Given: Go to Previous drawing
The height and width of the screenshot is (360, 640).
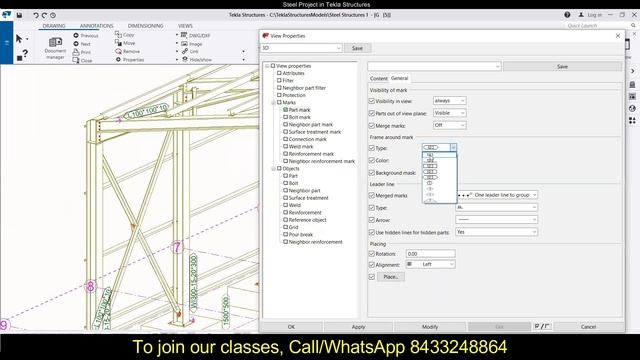Looking at the screenshot, I should [86, 36].
